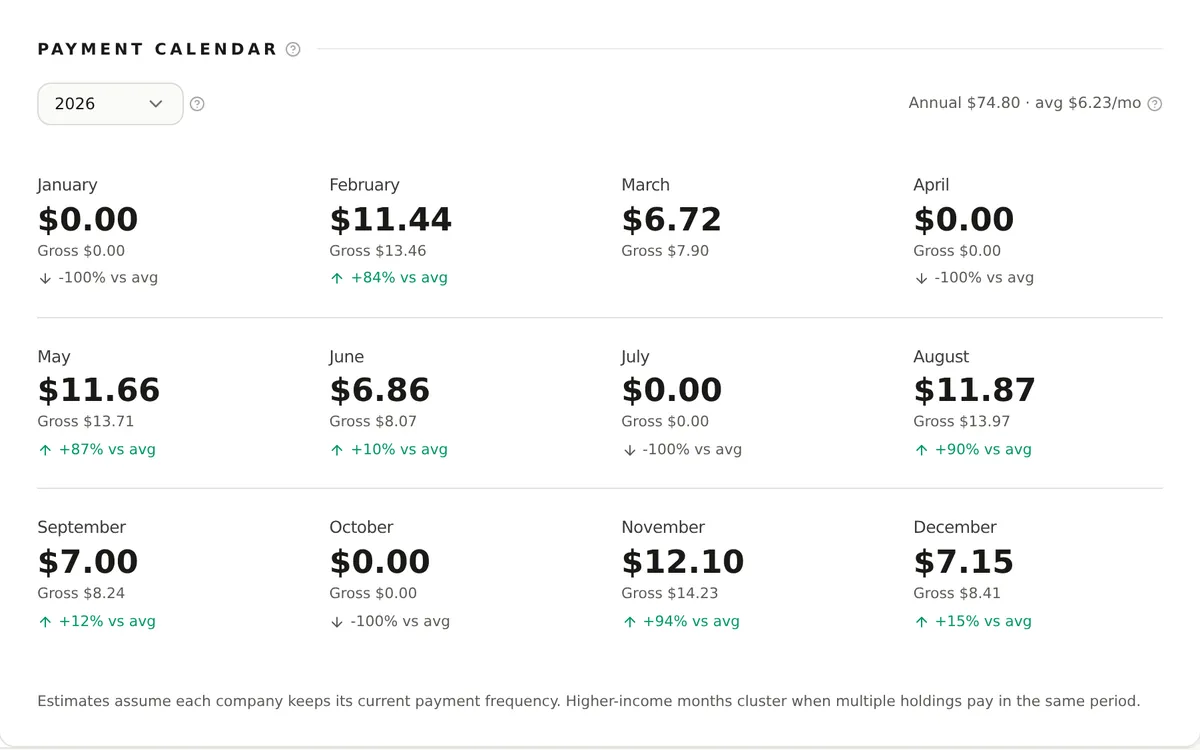Click +94% vs avg under November

click(x=681, y=622)
